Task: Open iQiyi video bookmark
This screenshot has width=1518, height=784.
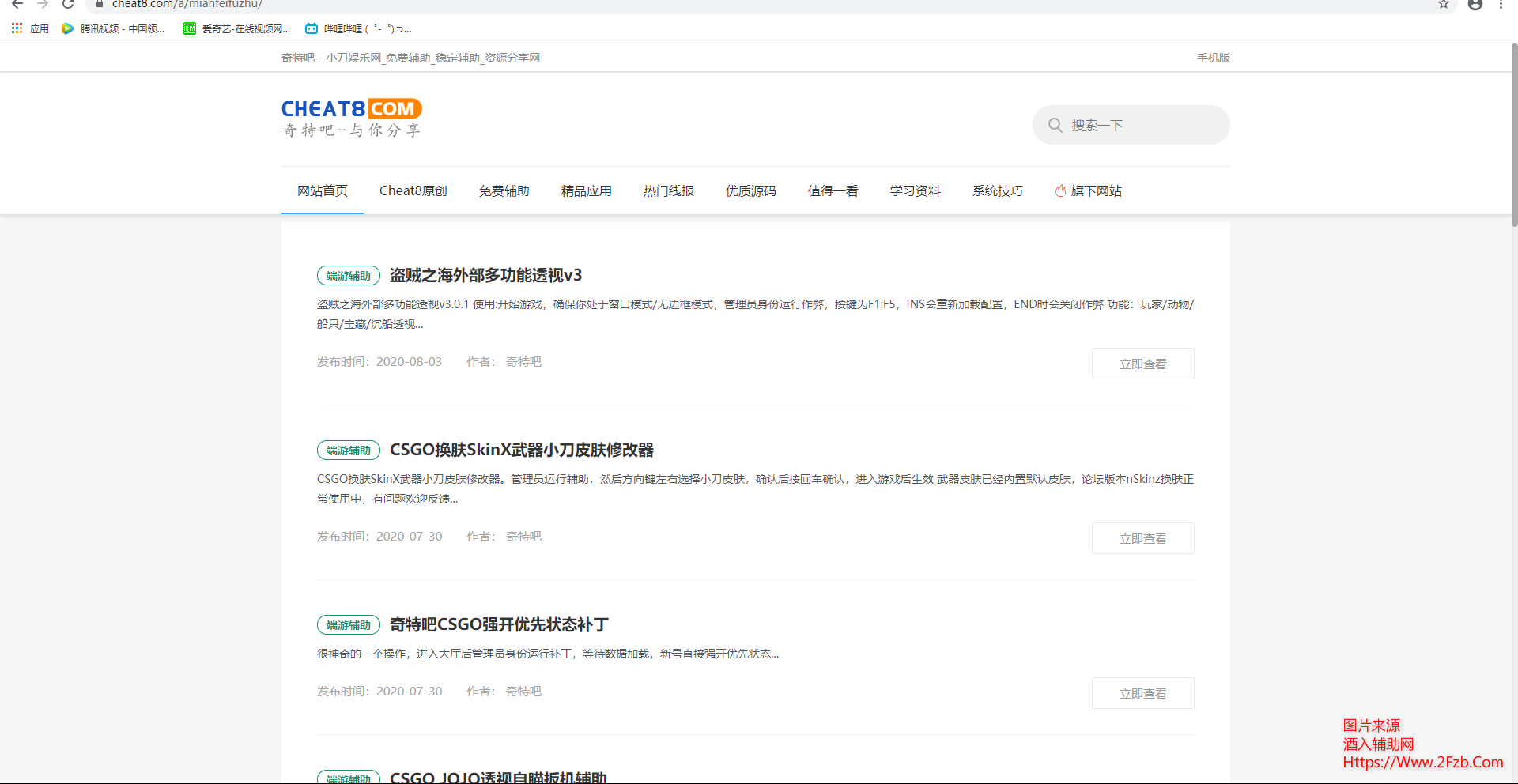Action: coord(237,28)
